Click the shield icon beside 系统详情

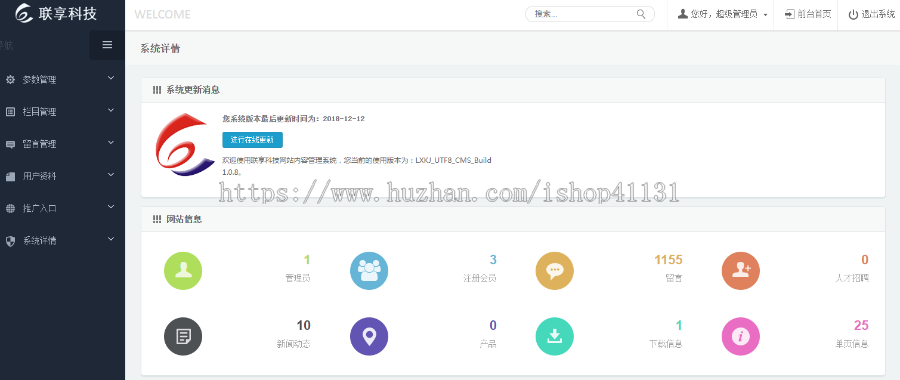[x=10, y=241]
